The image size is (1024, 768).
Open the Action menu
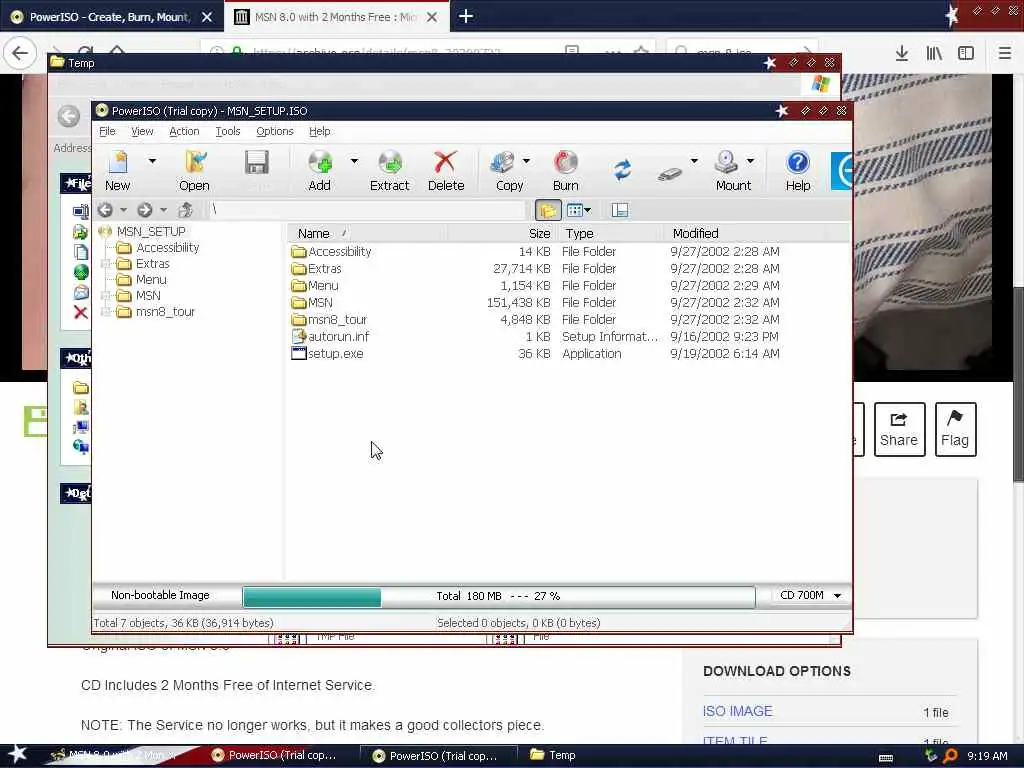(x=184, y=131)
